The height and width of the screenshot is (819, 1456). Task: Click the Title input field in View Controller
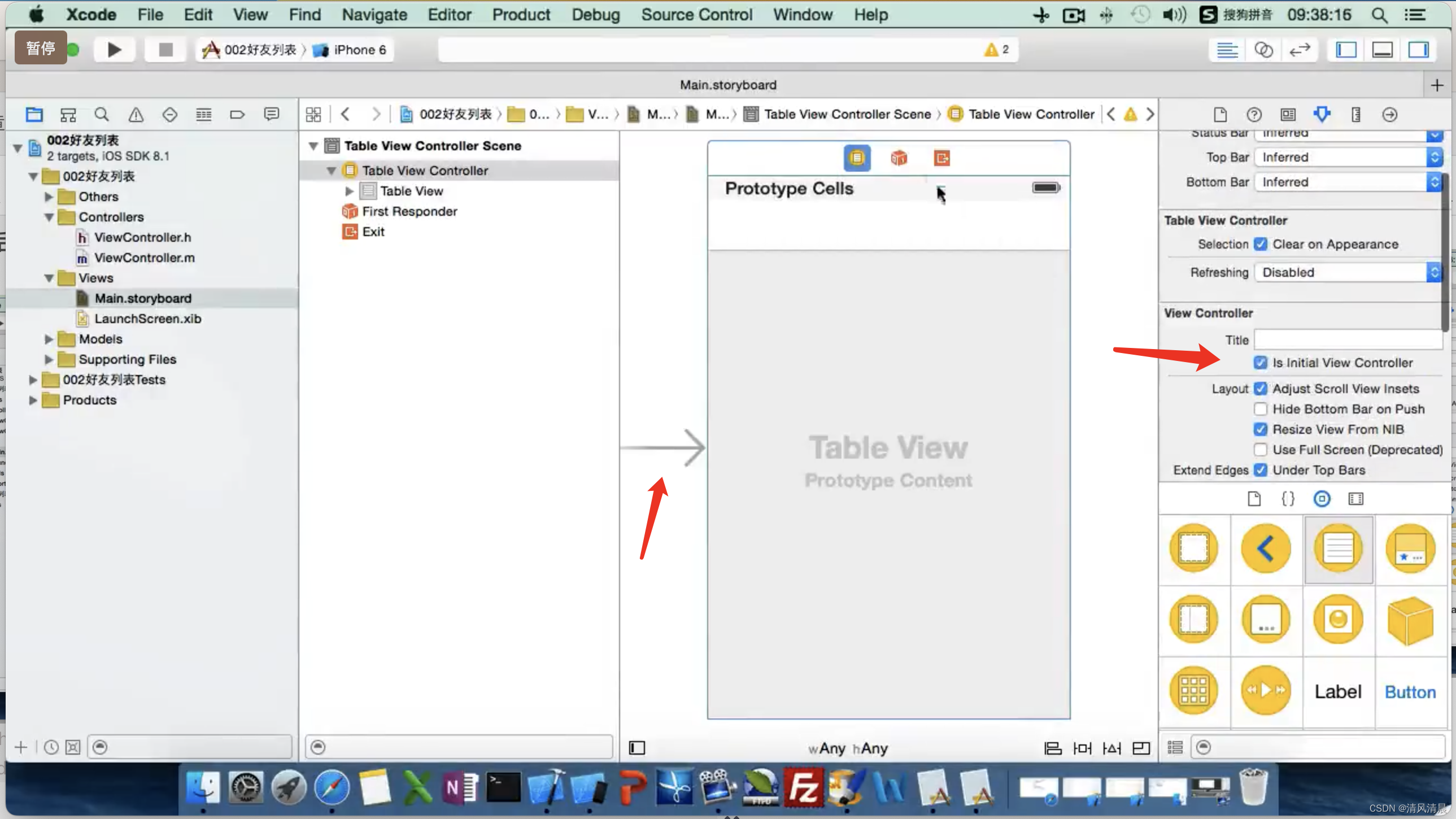1349,340
